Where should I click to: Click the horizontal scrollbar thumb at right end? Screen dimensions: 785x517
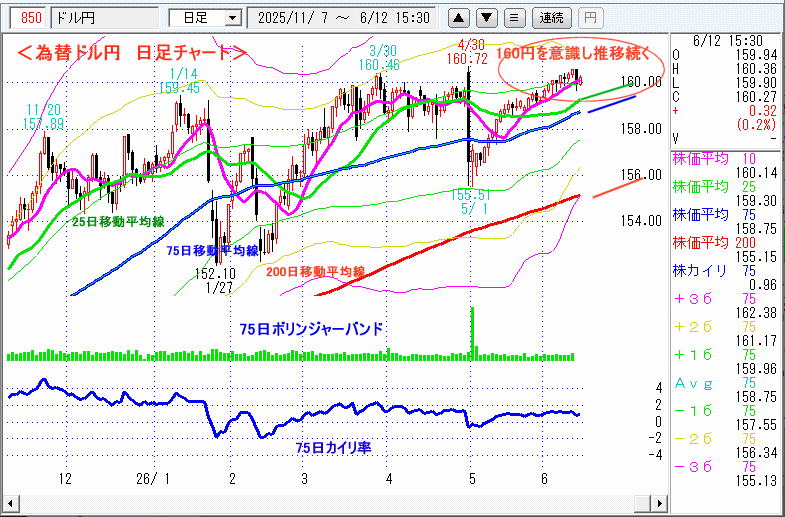[644, 502]
